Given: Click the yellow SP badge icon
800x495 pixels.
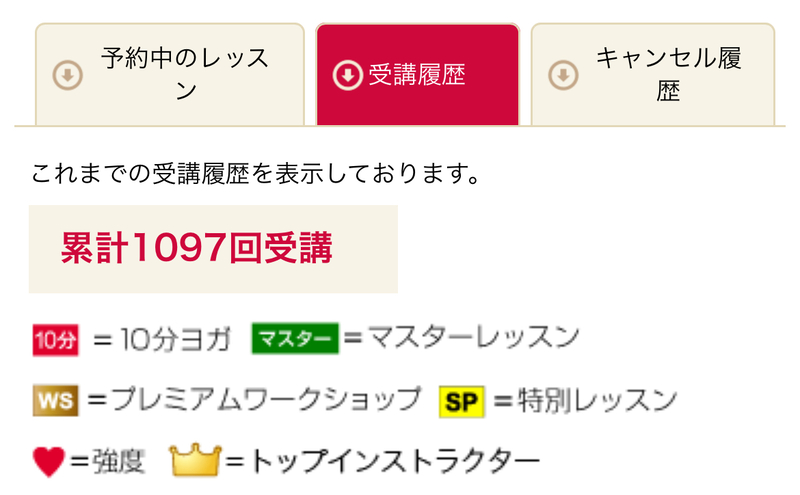Looking at the screenshot, I should tap(461, 402).
